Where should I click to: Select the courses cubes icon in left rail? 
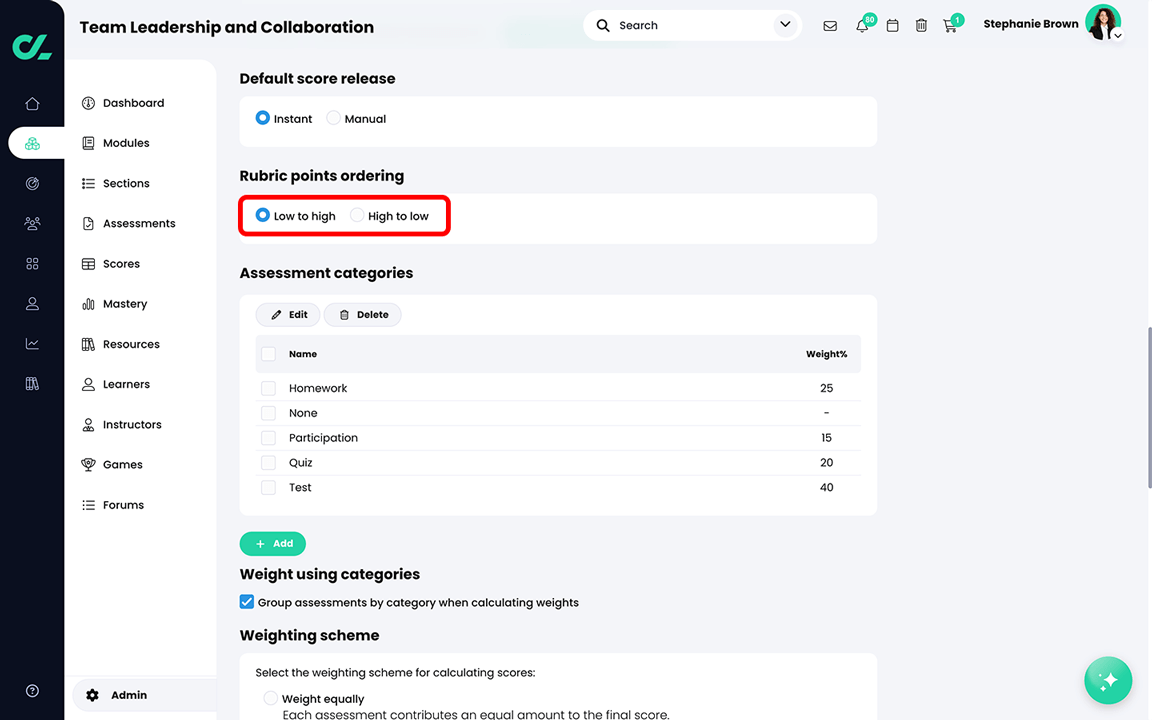[x=32, y=143]
